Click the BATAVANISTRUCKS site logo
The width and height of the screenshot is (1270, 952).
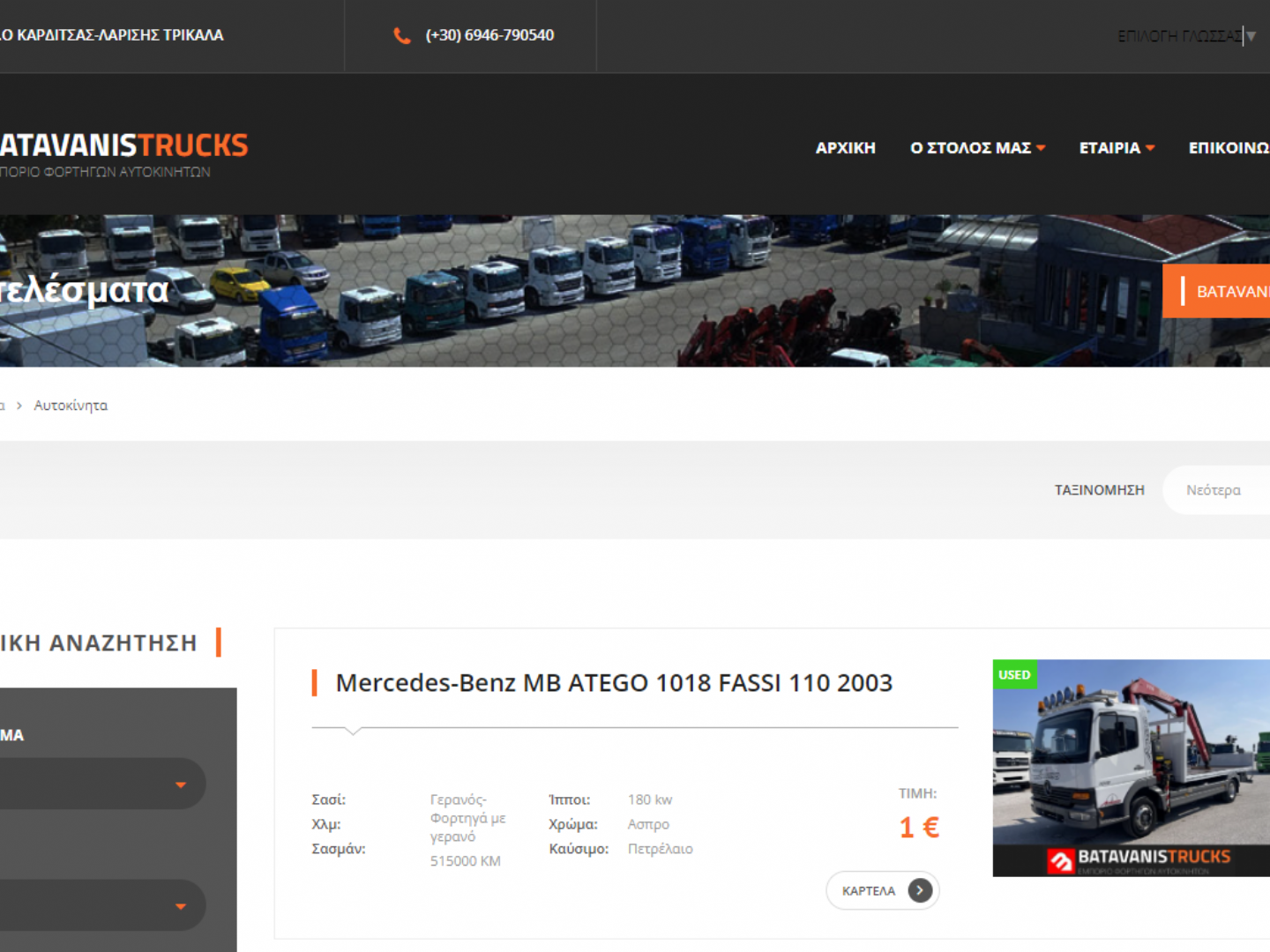click(x=123, y=154)
